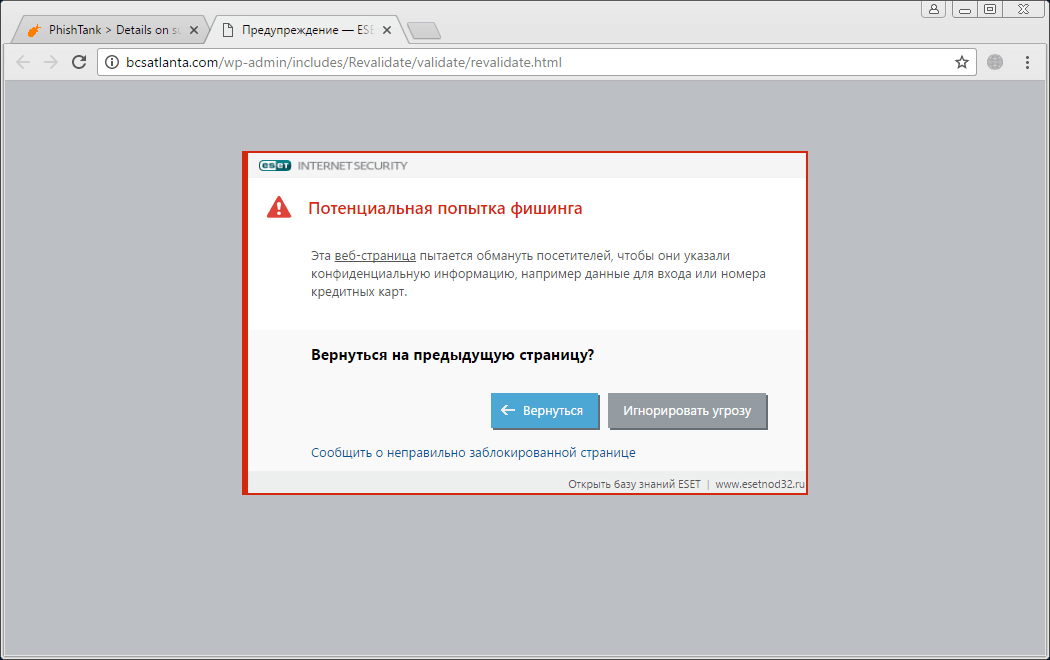Open Chrome's three-dot menu

click(1028, 62)
